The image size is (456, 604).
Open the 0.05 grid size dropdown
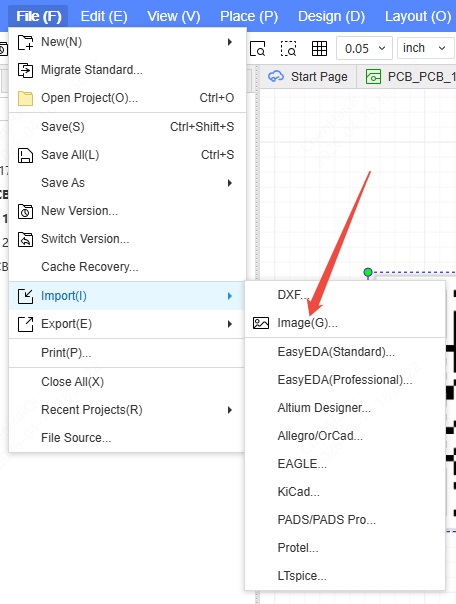(364, 49)
